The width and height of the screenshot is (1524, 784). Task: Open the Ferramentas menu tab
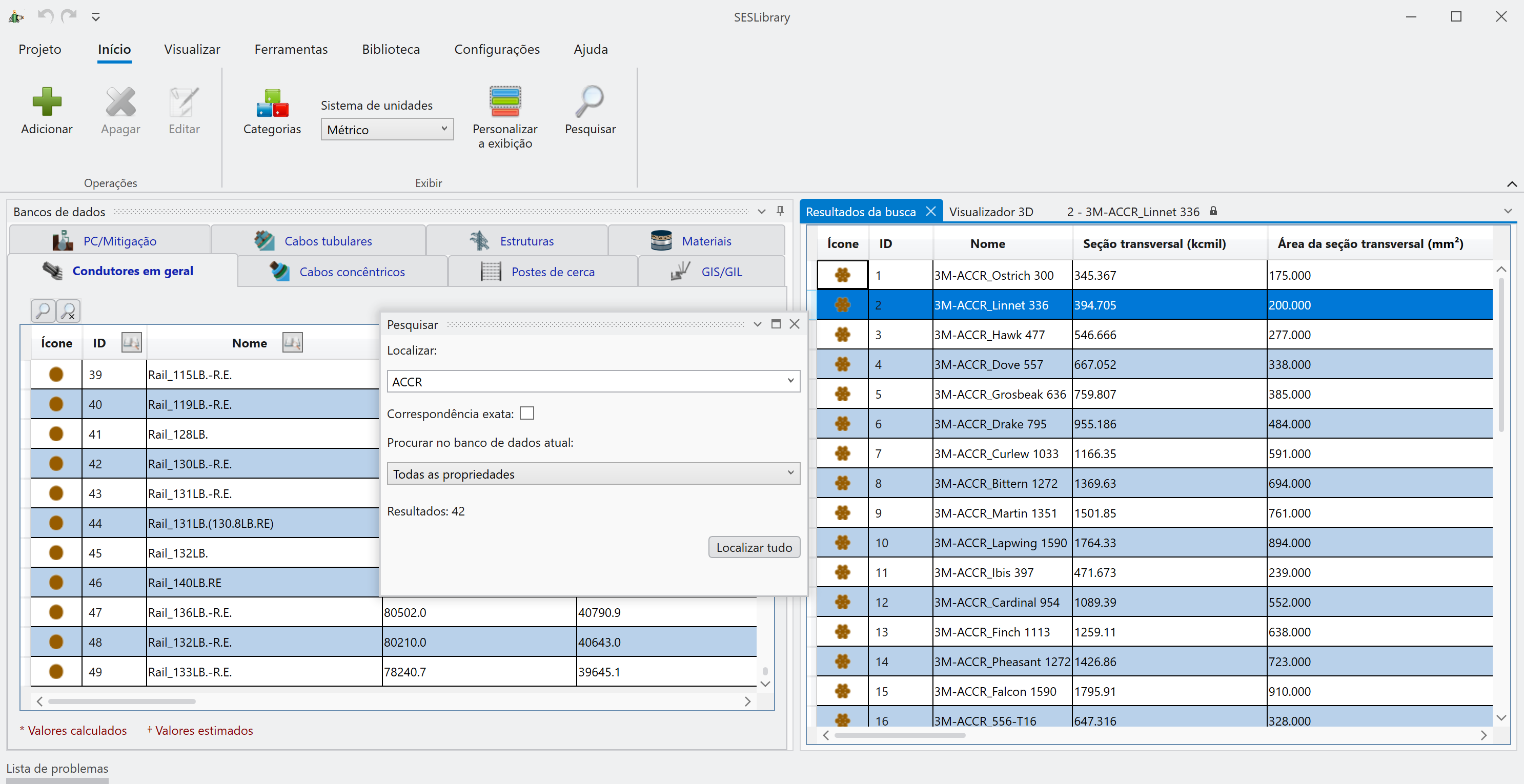pos(291,49)
